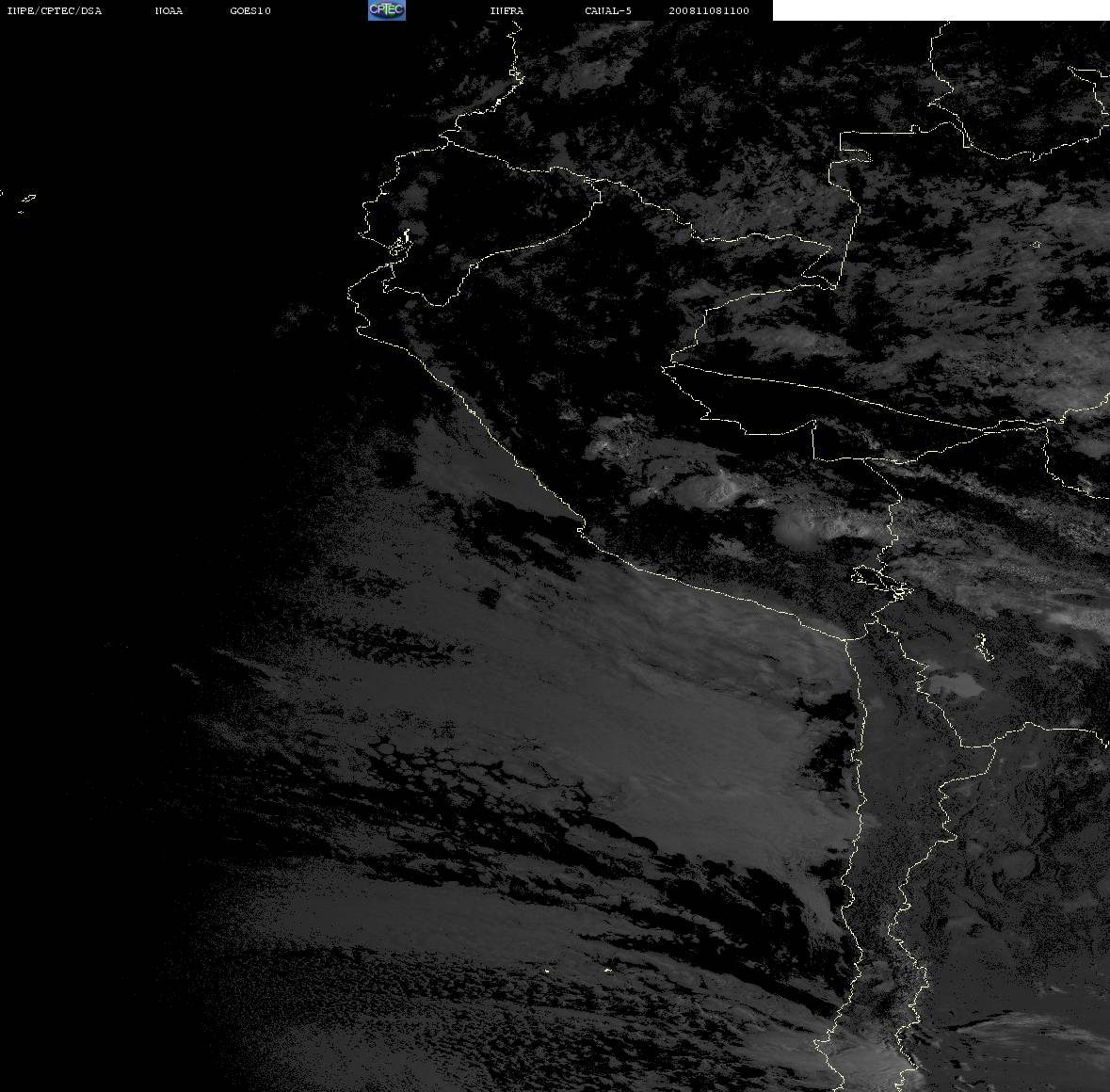Click the CPTEC logo in the header

(387, 10)
